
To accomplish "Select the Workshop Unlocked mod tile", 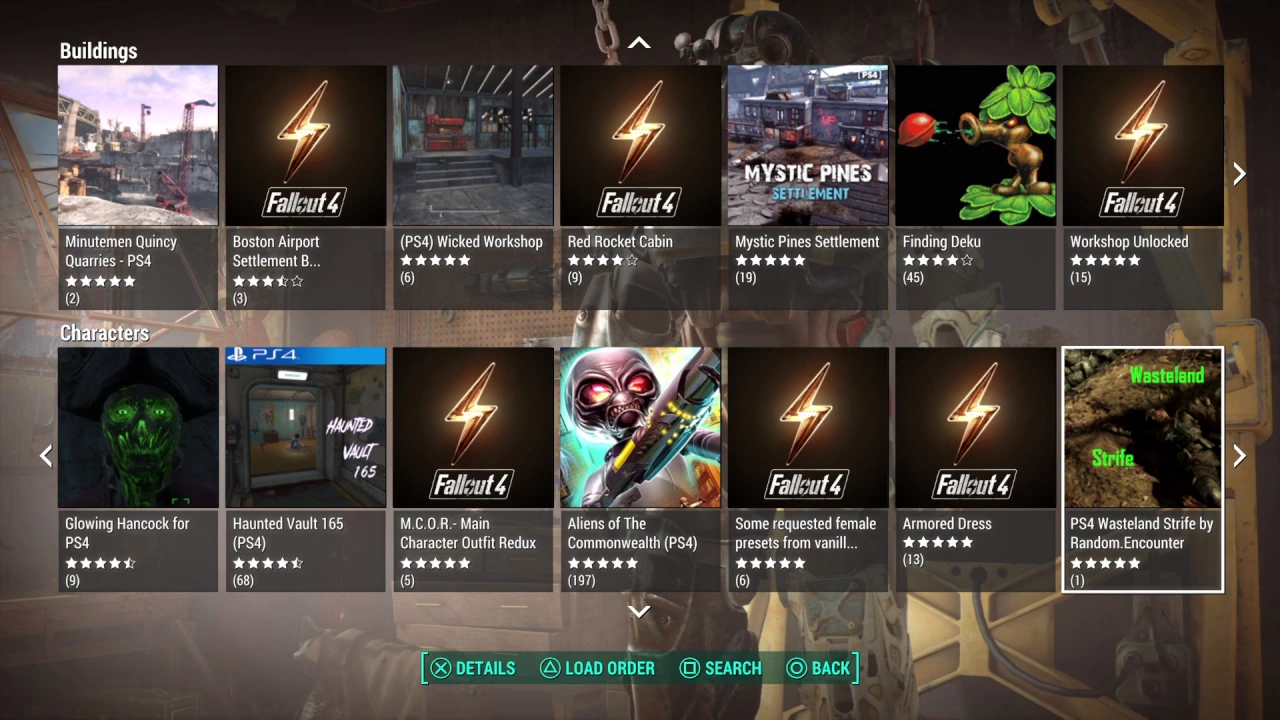I will pyautogui.click(x=1143, y=188).
